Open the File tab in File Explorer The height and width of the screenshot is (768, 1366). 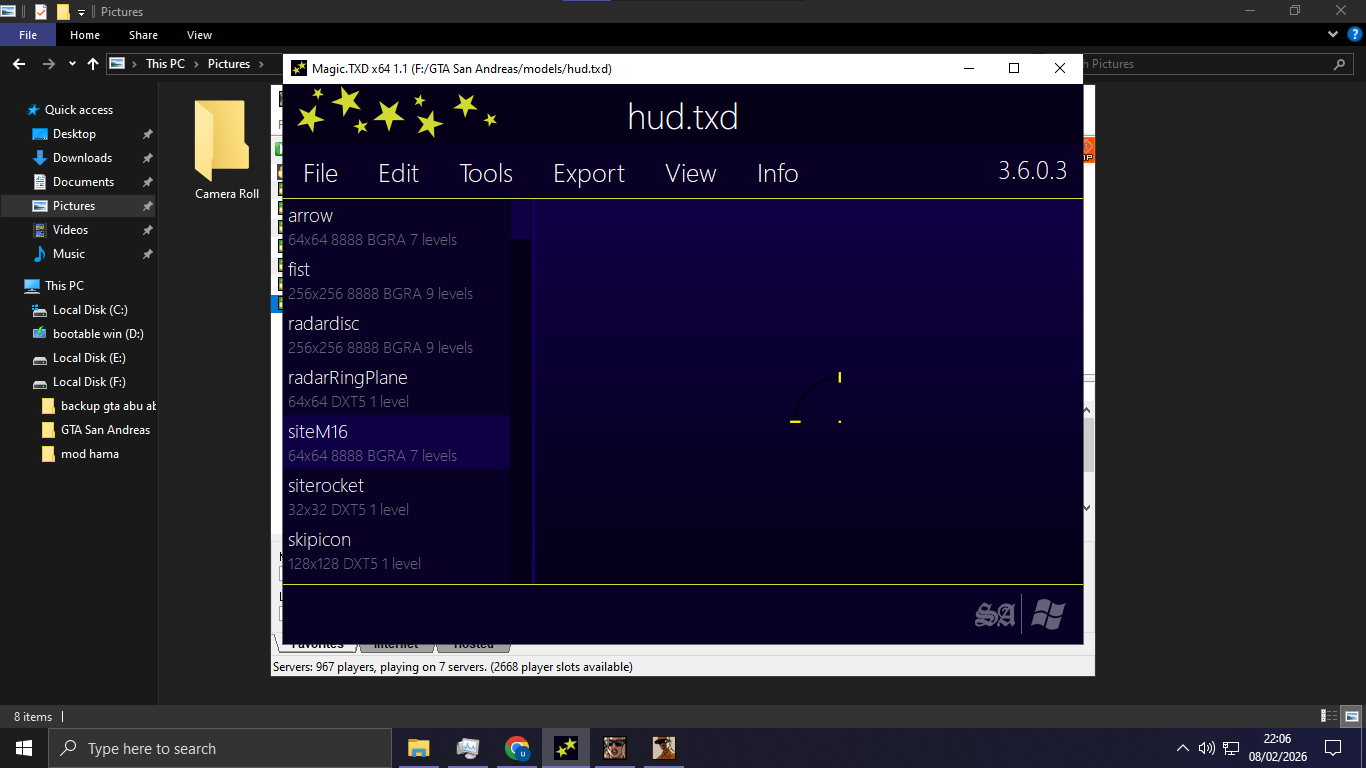(x=28, y=35)
